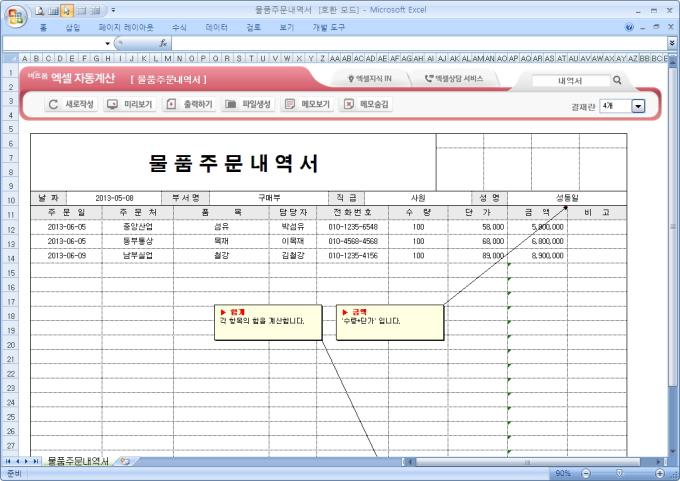Click the formula bar input
Viewport: 680px width, 481px height.
pyautogui.click(x=419, y=43)
